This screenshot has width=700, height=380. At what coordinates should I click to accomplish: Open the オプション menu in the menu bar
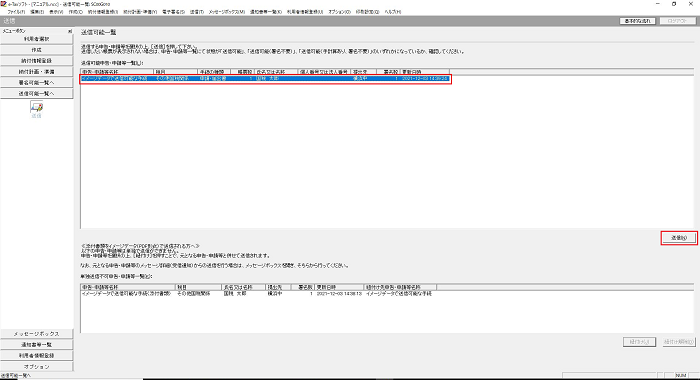[x=340, y=12]
